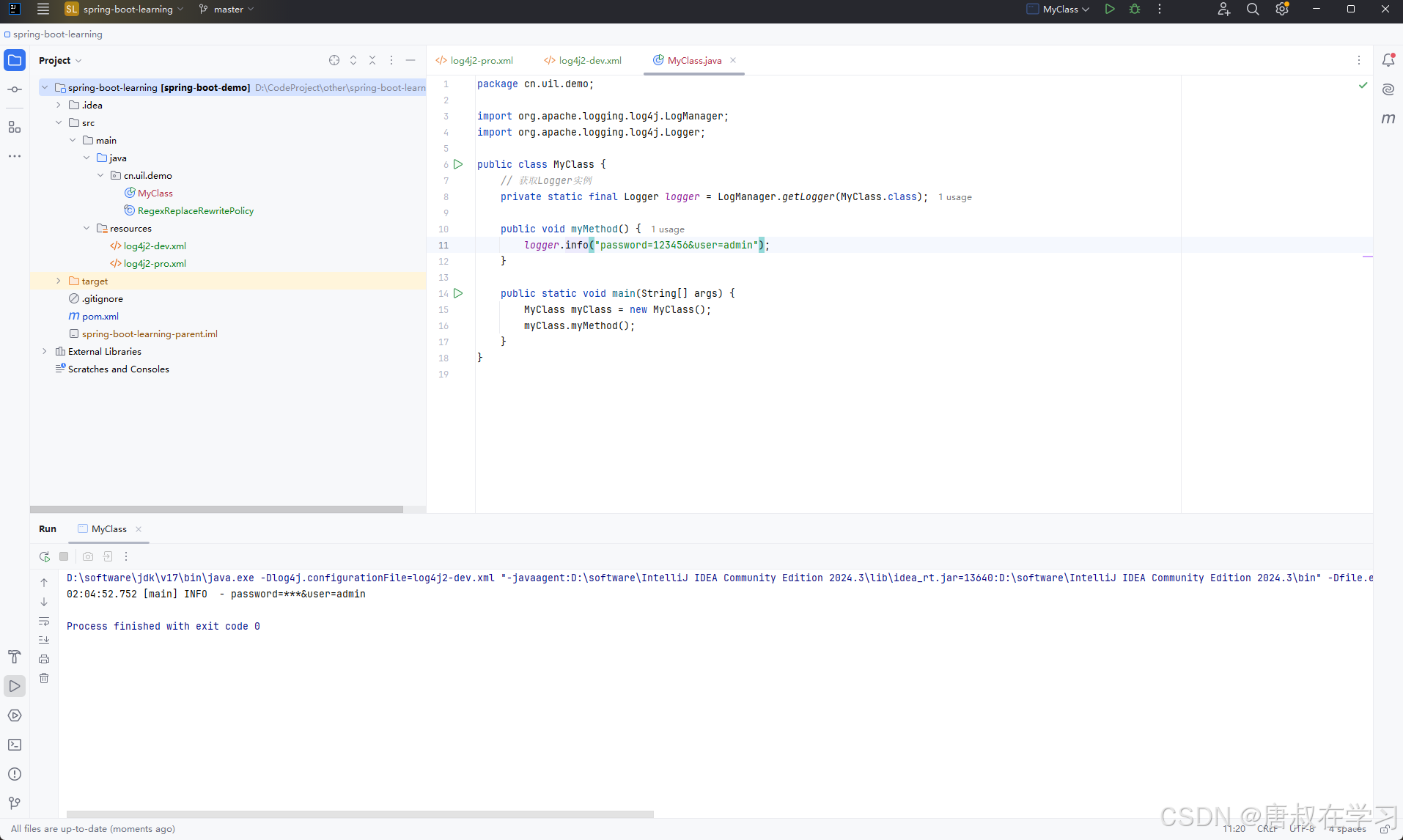Toggle soft-wrap in the console
The image size is (1403, 840).
(x=44, y=621)
